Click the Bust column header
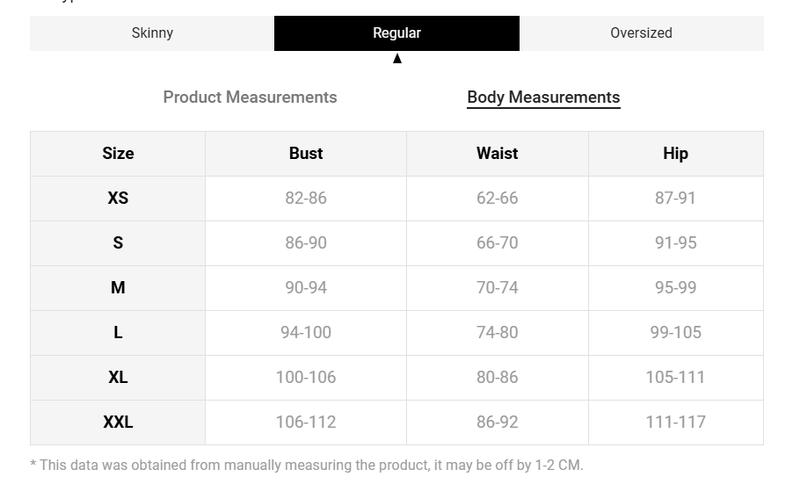 [306, 154]
